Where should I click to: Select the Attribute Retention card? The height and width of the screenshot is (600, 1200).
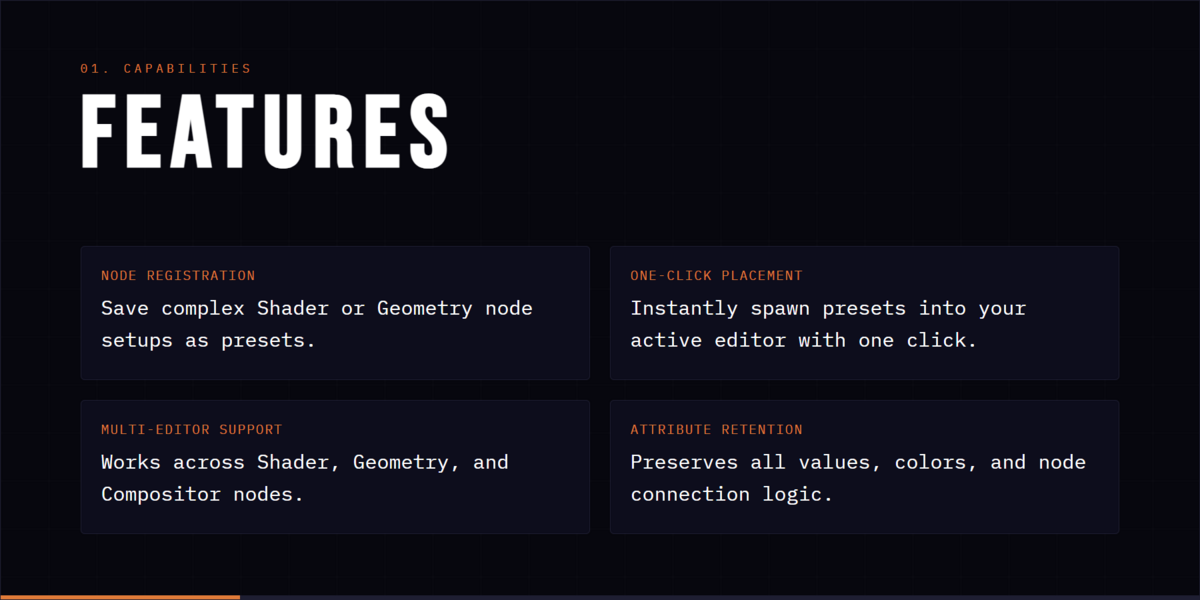click(x=864, y=467)
